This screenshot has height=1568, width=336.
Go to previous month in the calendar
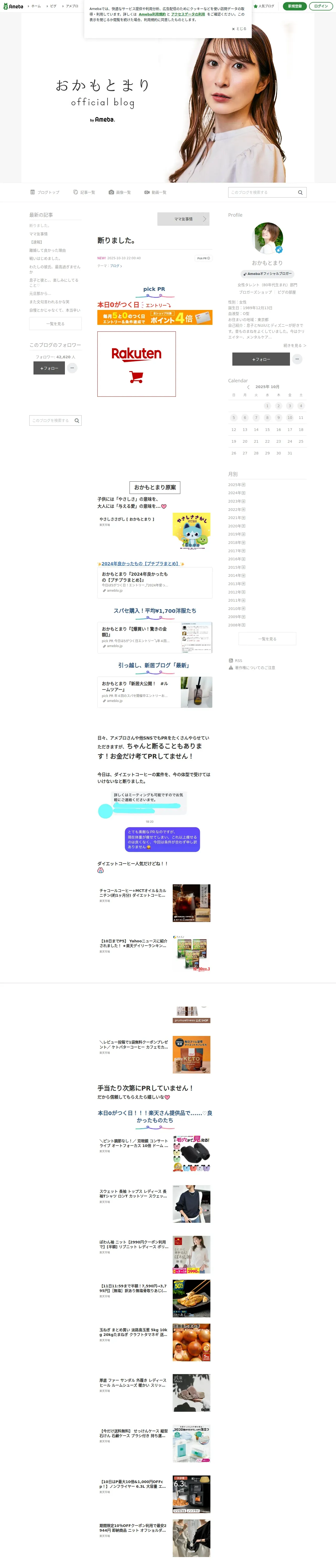click(248, 387)
